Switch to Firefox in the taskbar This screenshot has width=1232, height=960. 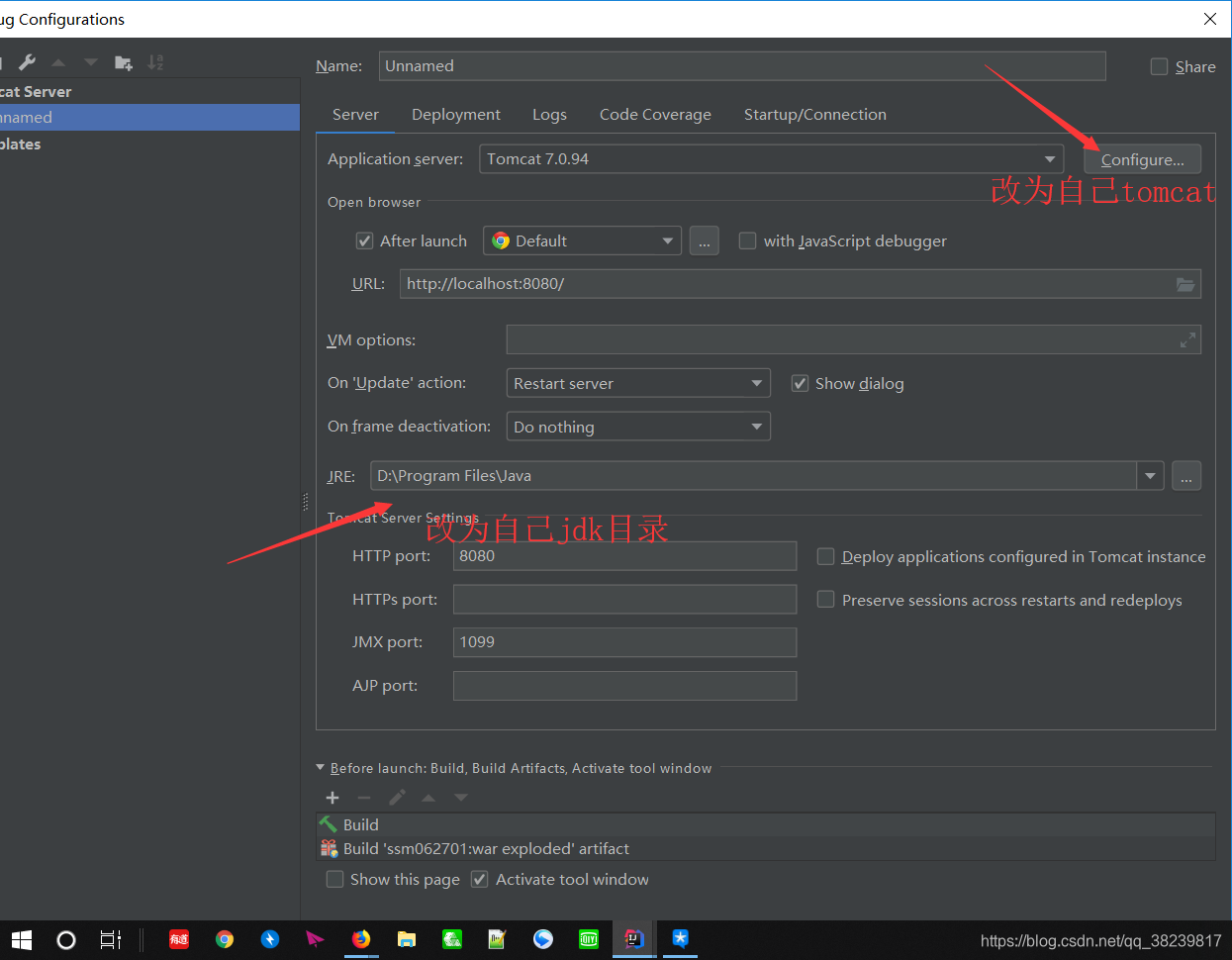361,939
